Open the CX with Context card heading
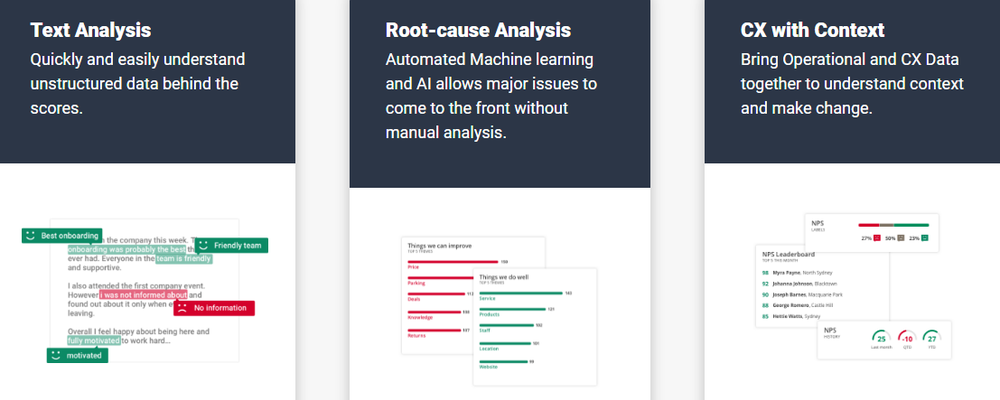 click(x=812, y=30)
